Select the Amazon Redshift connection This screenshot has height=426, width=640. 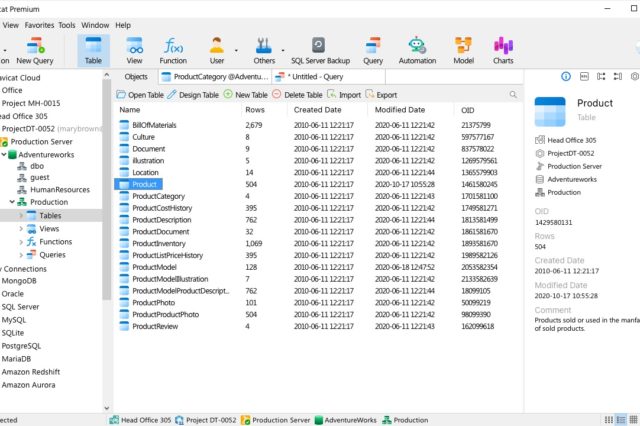(x=31, y=372)
